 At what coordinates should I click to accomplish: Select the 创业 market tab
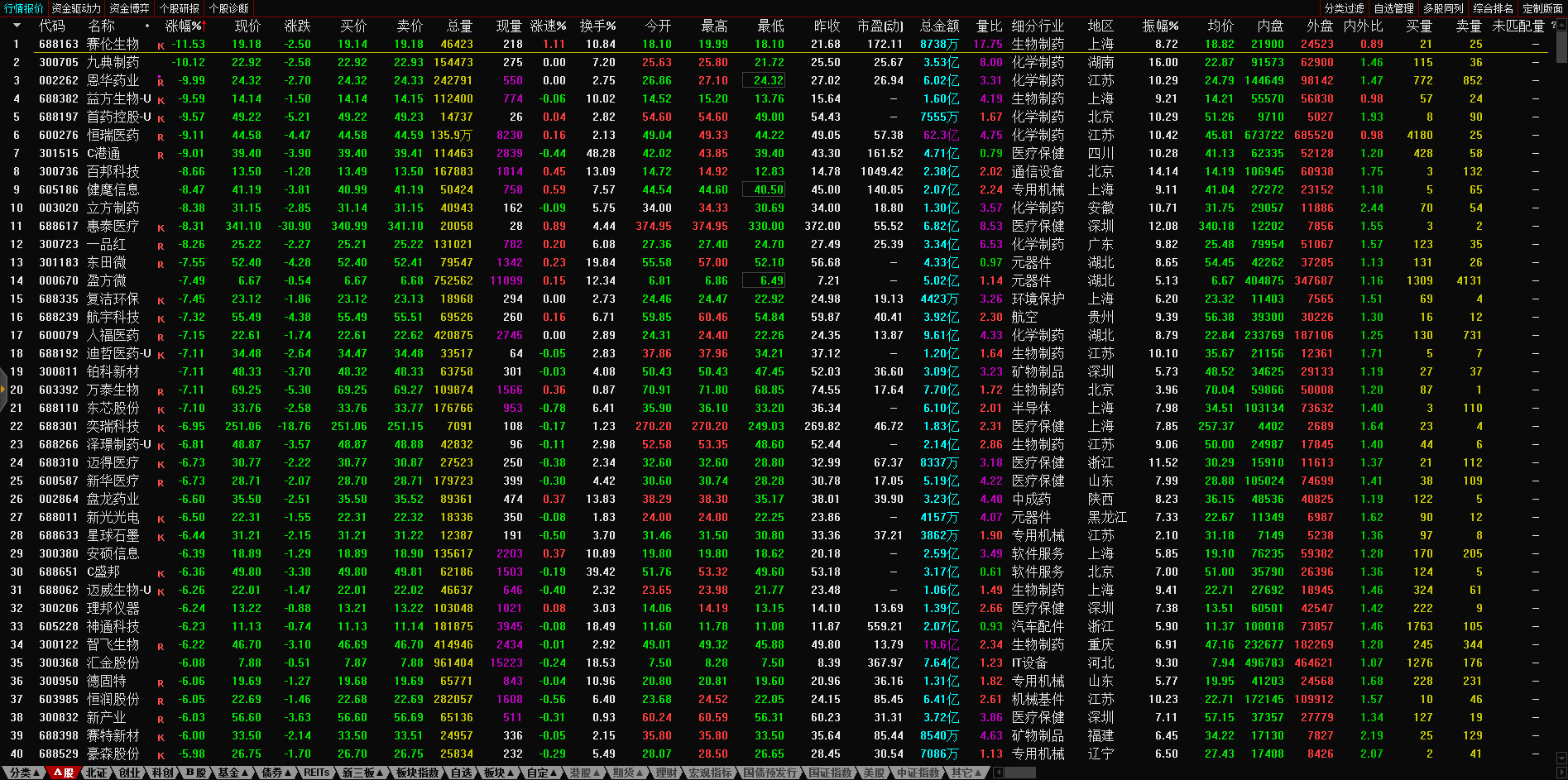pyautogui.click(x=130, y=773)
